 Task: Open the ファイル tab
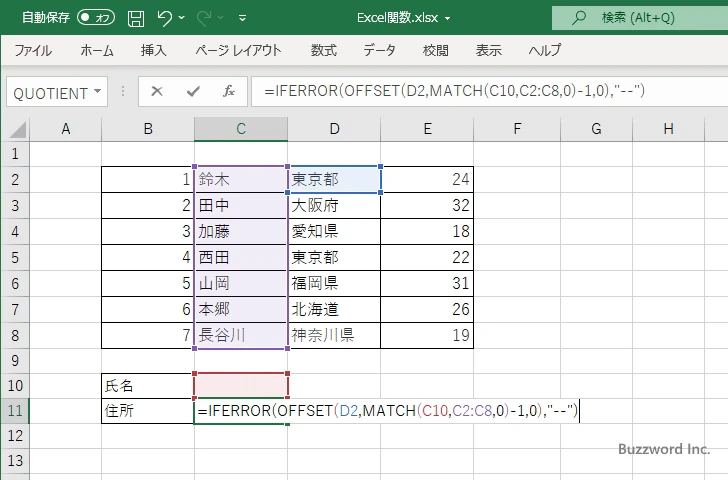(x=33, y=50)
